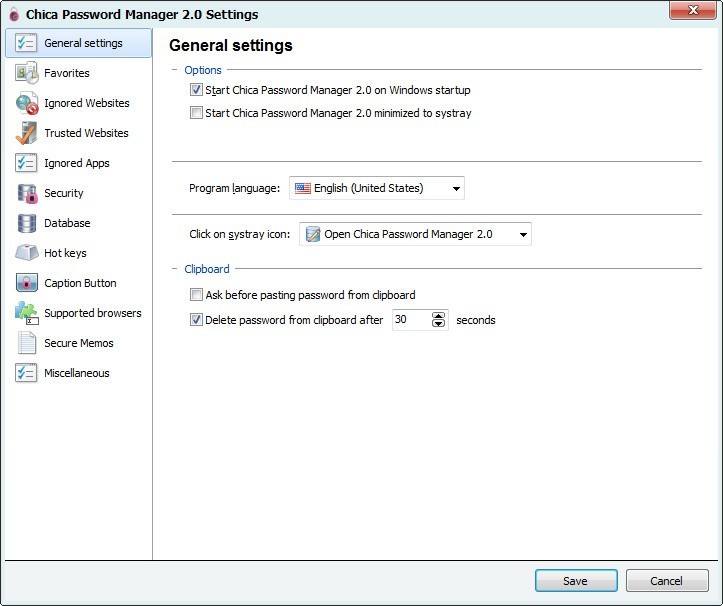
Task: Open Trusted Websites settings
Action: 86,133
